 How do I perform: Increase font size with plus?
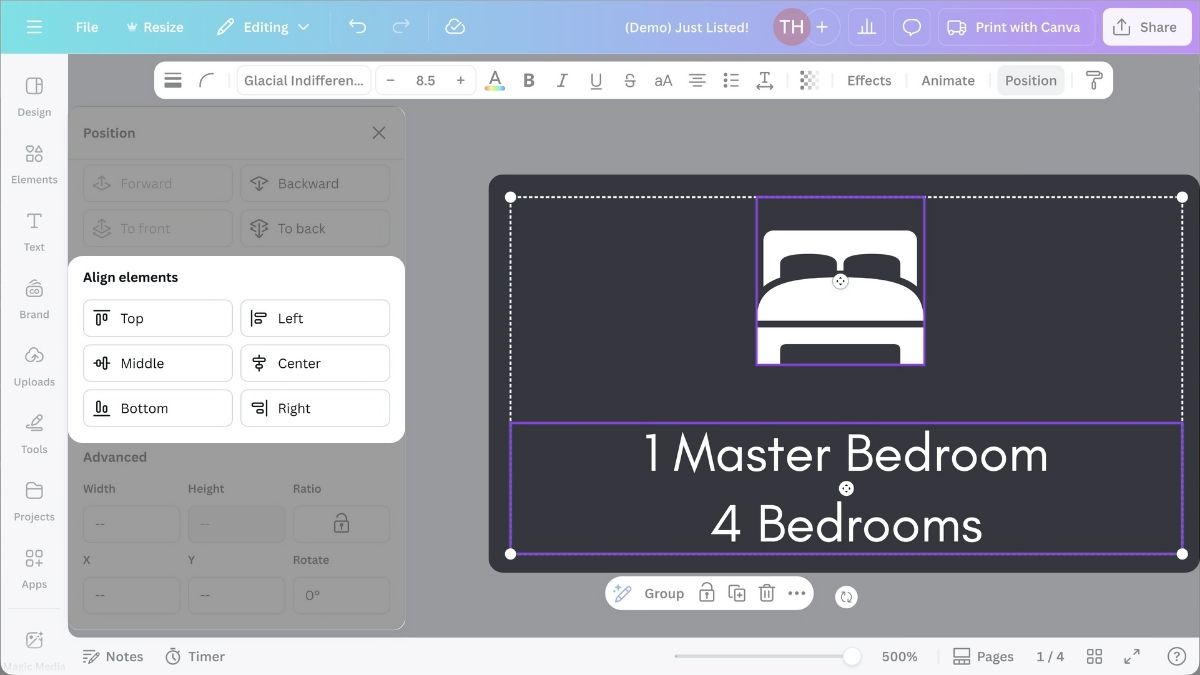(x=461, y=80)
